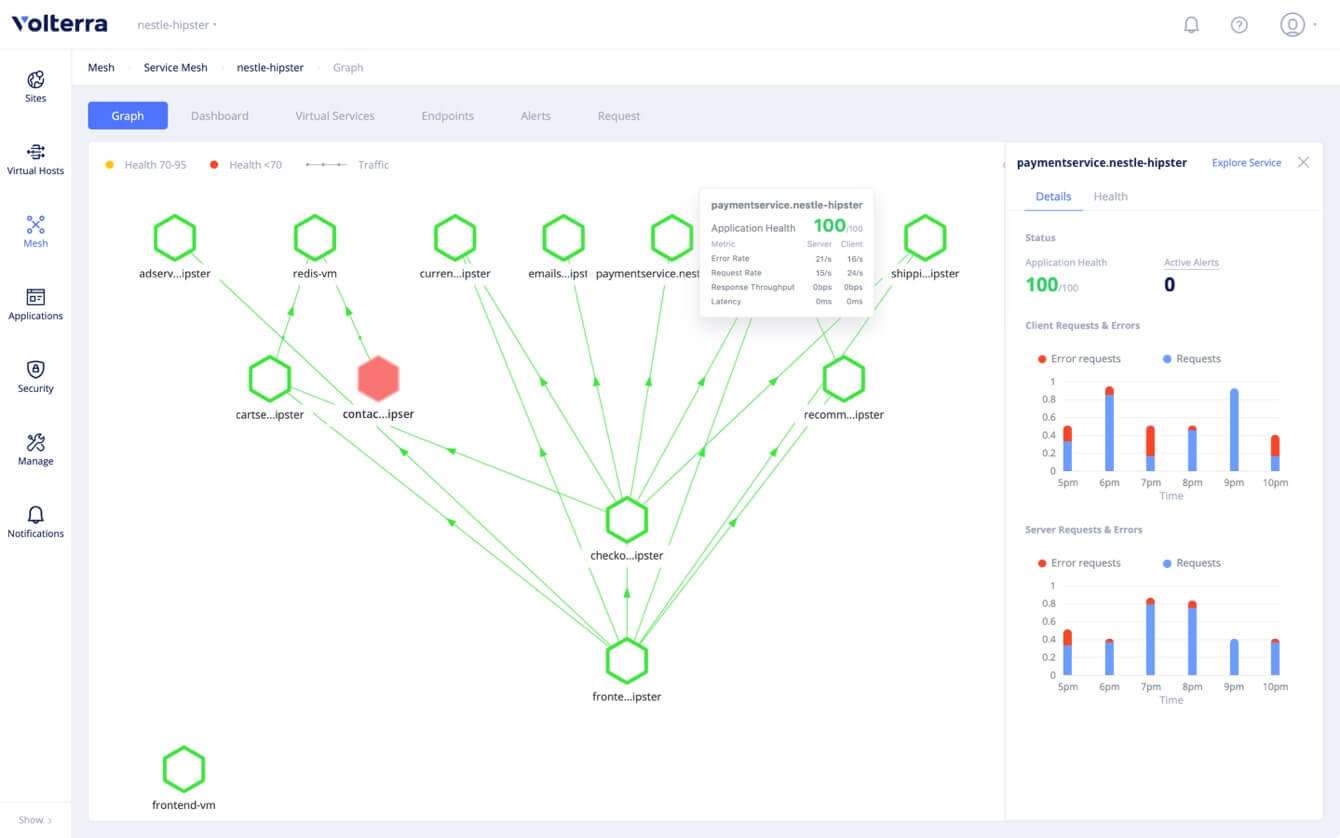Toggle the Health <70 red legend filter
Image resolution: width=1340 pixels, height=838 pixels.
pos(246,164)
